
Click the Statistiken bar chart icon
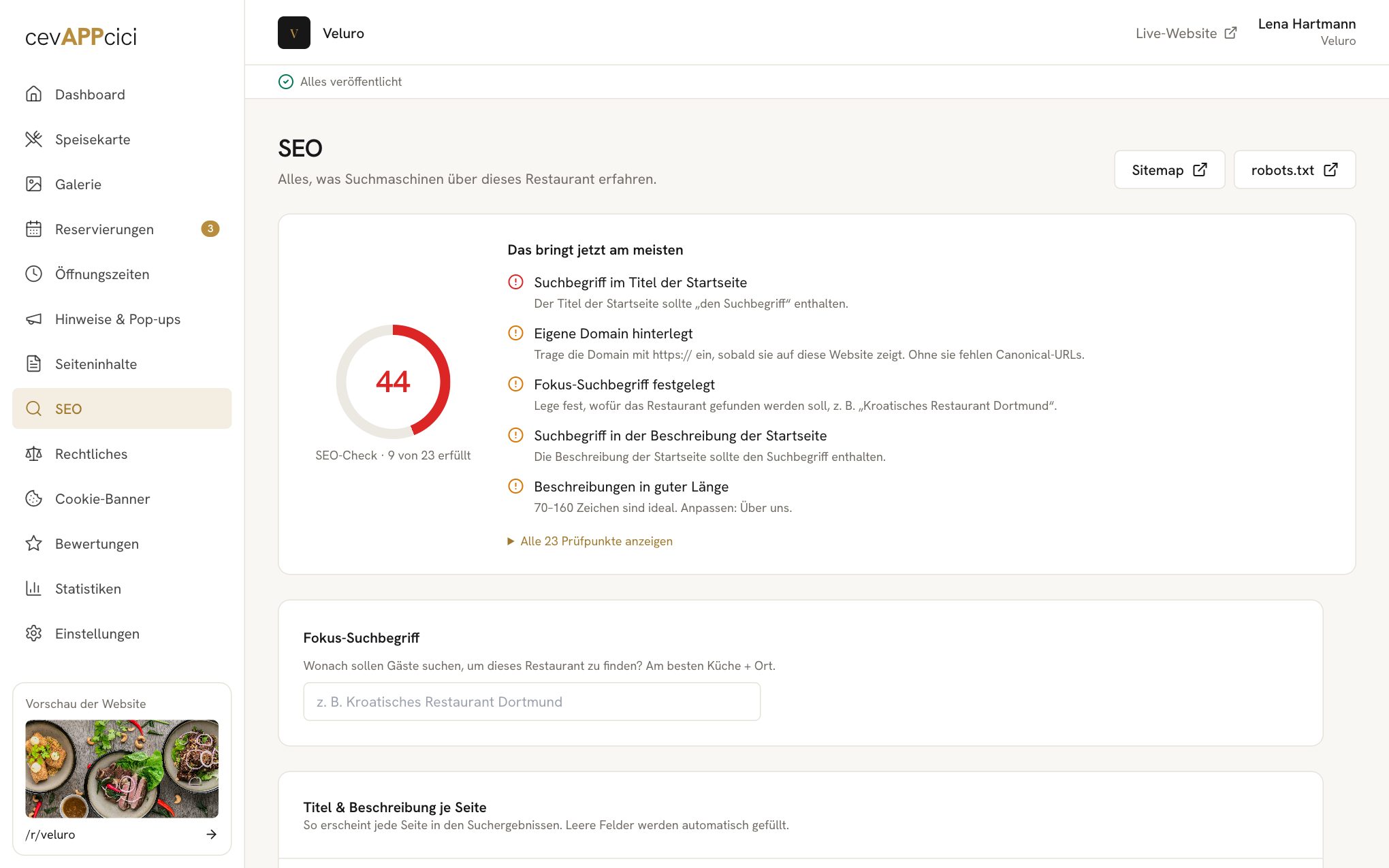pos(33,588)
